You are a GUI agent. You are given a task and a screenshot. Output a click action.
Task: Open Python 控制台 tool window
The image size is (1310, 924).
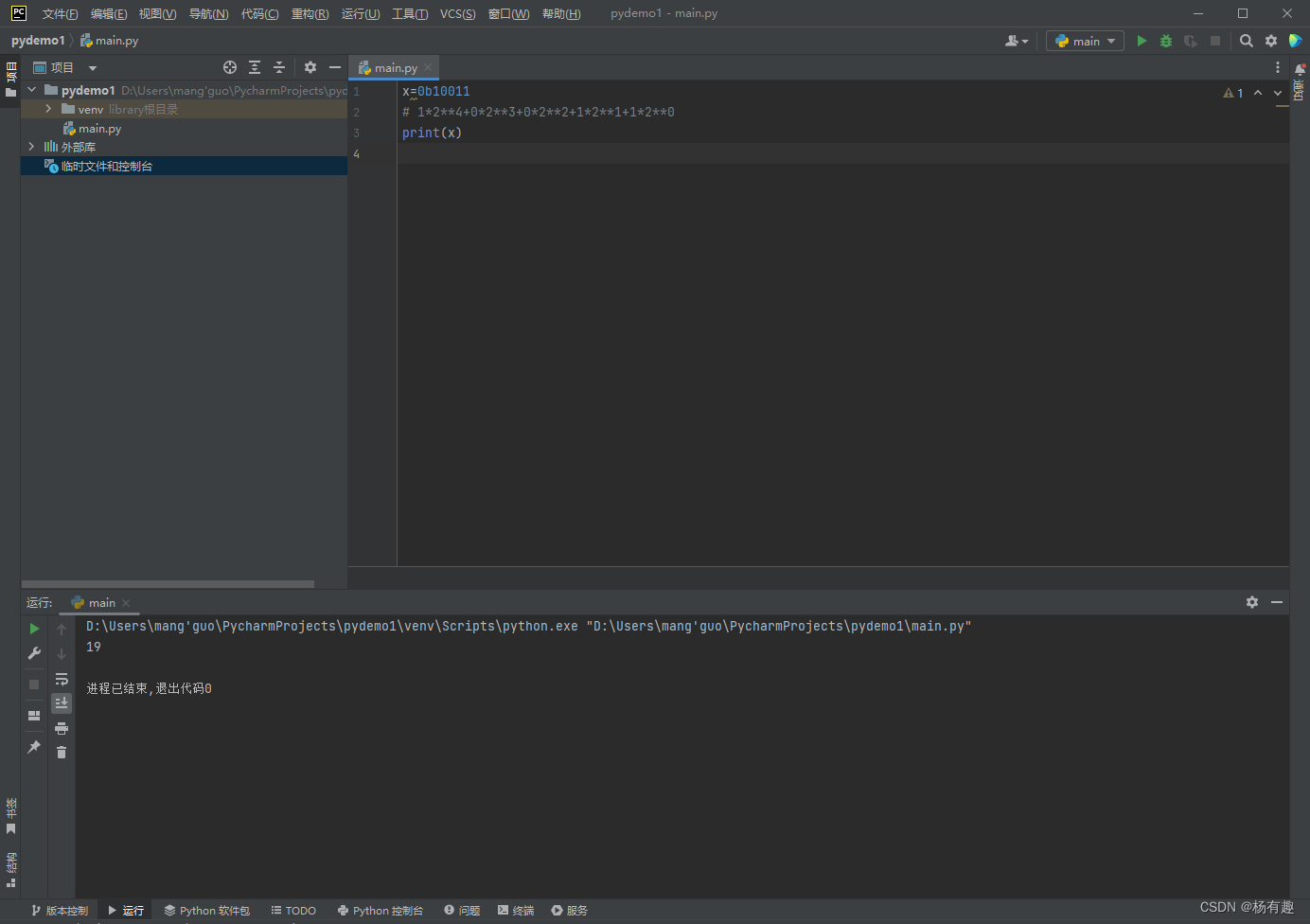click(381, 911)
